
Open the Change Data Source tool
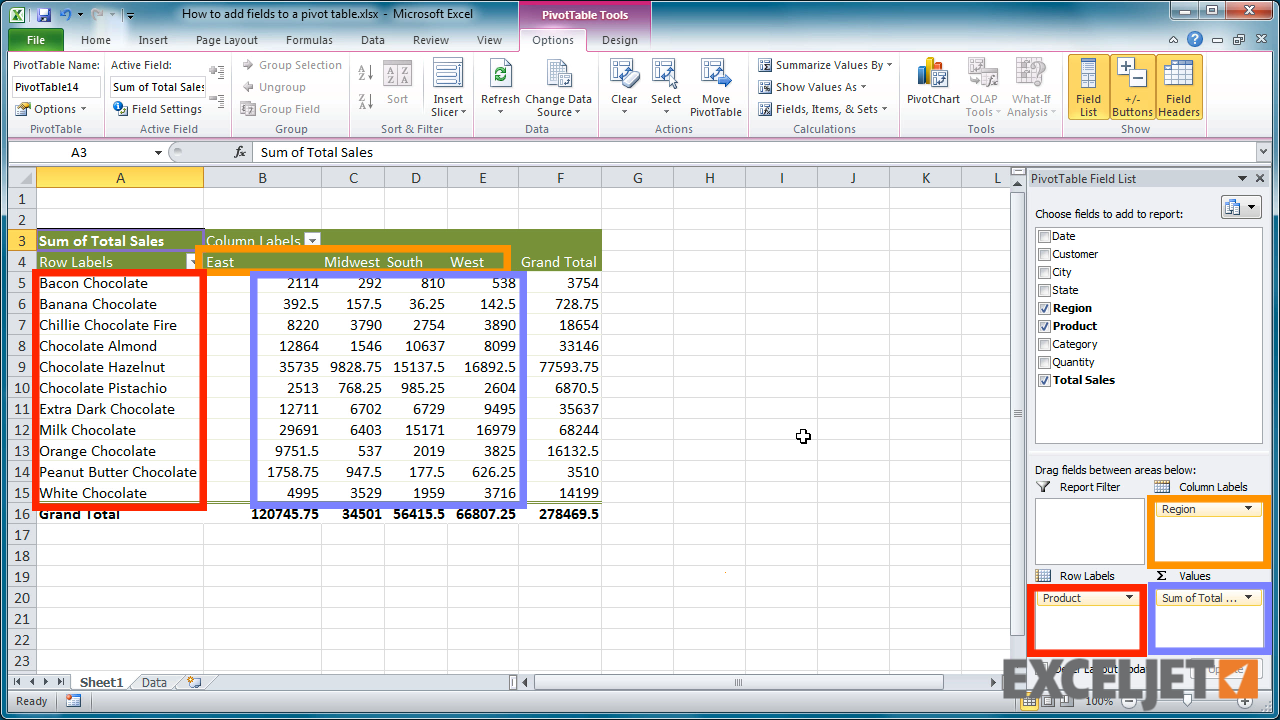(x=558, y=87)
